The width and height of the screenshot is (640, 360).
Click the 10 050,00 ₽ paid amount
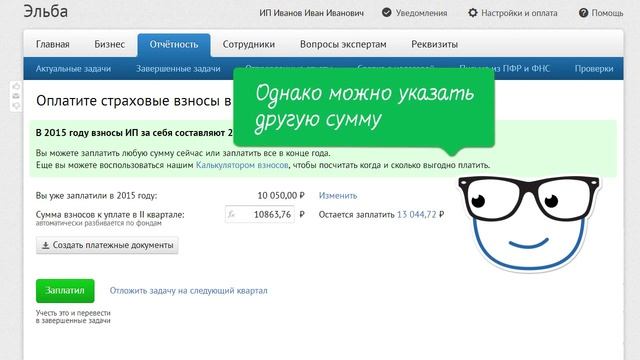point(281,196)
